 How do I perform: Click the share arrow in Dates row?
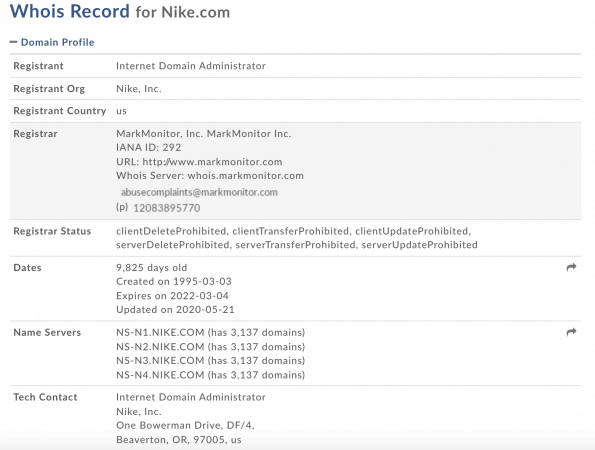click(x=571, y=267)
